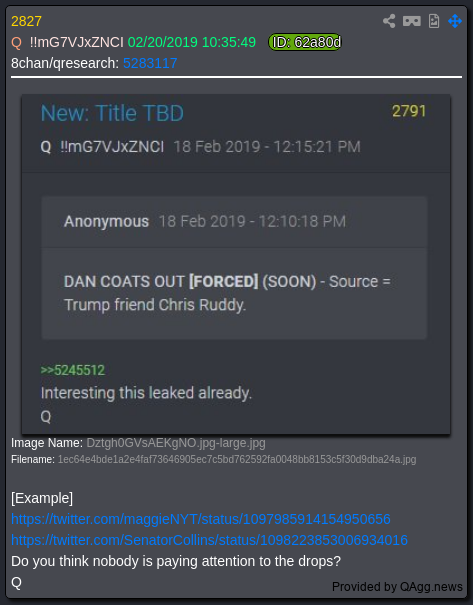
Task: Click the image name DztghOGVsAEKgNO.jpg-large.jpg
Action: click(176, 443)
